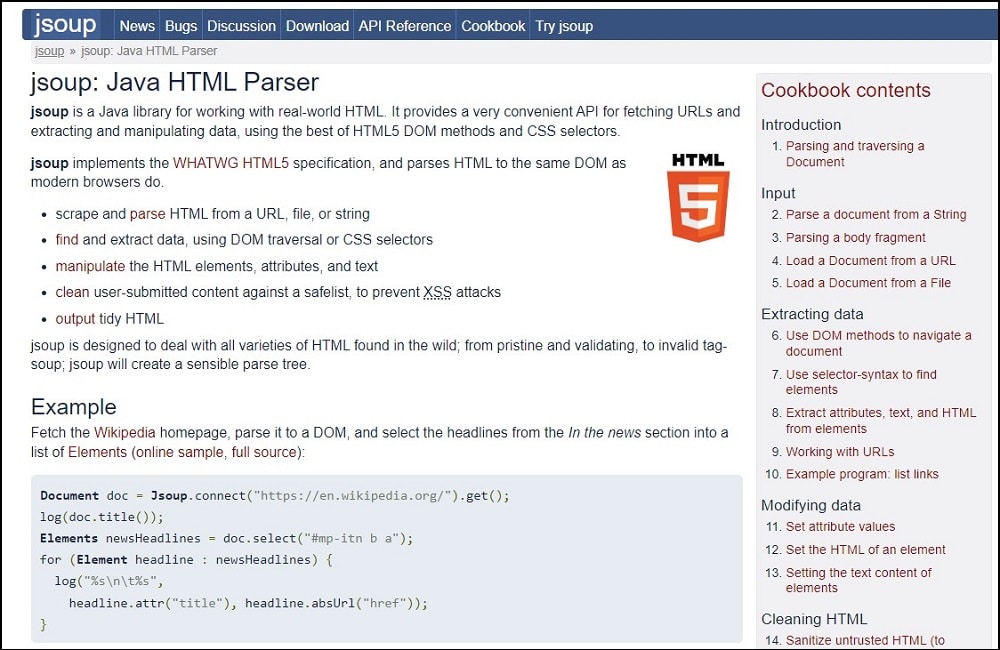1000x650 pixels.
Task: Click the log(doc.title()); code line
Action: (x=102, y=517)
